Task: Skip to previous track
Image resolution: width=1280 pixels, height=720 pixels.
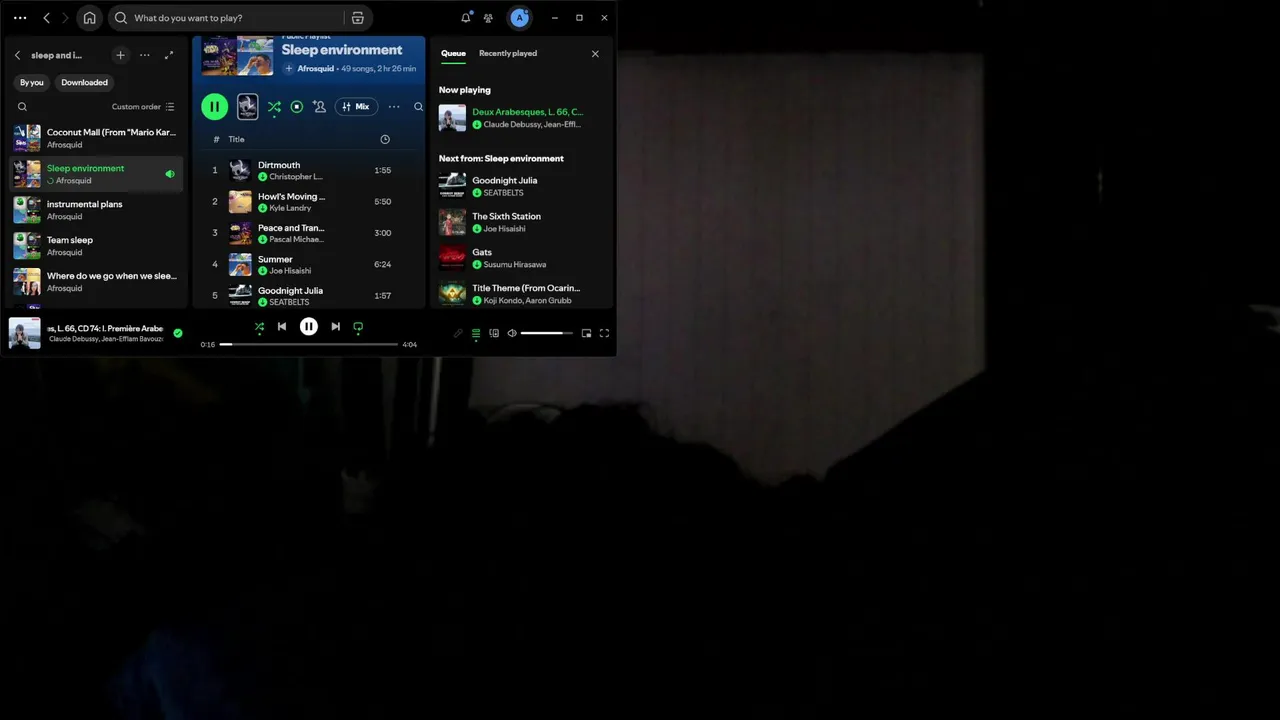Action: 282,327
